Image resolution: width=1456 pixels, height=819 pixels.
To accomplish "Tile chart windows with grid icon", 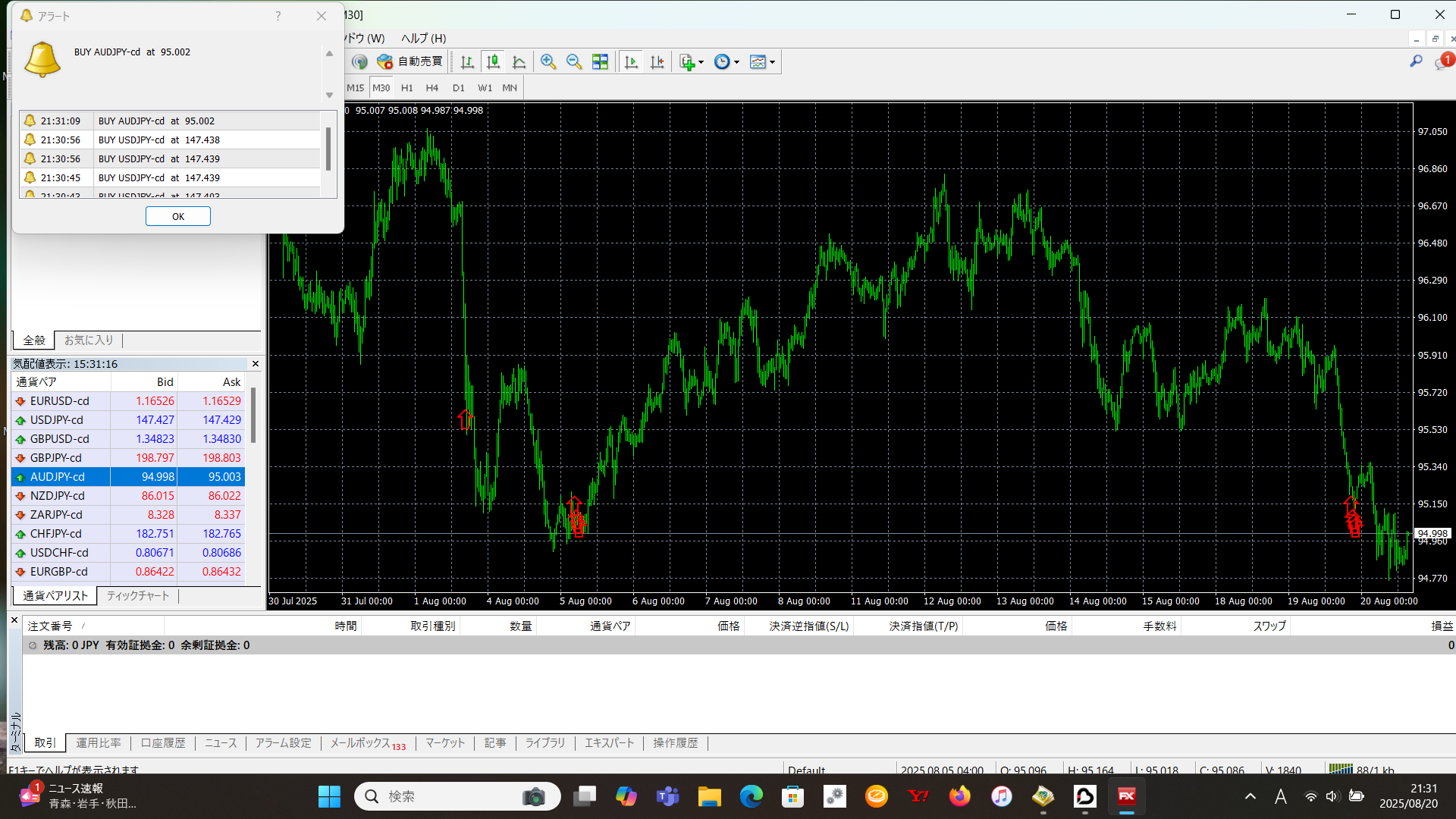I will tap(600, 62).
